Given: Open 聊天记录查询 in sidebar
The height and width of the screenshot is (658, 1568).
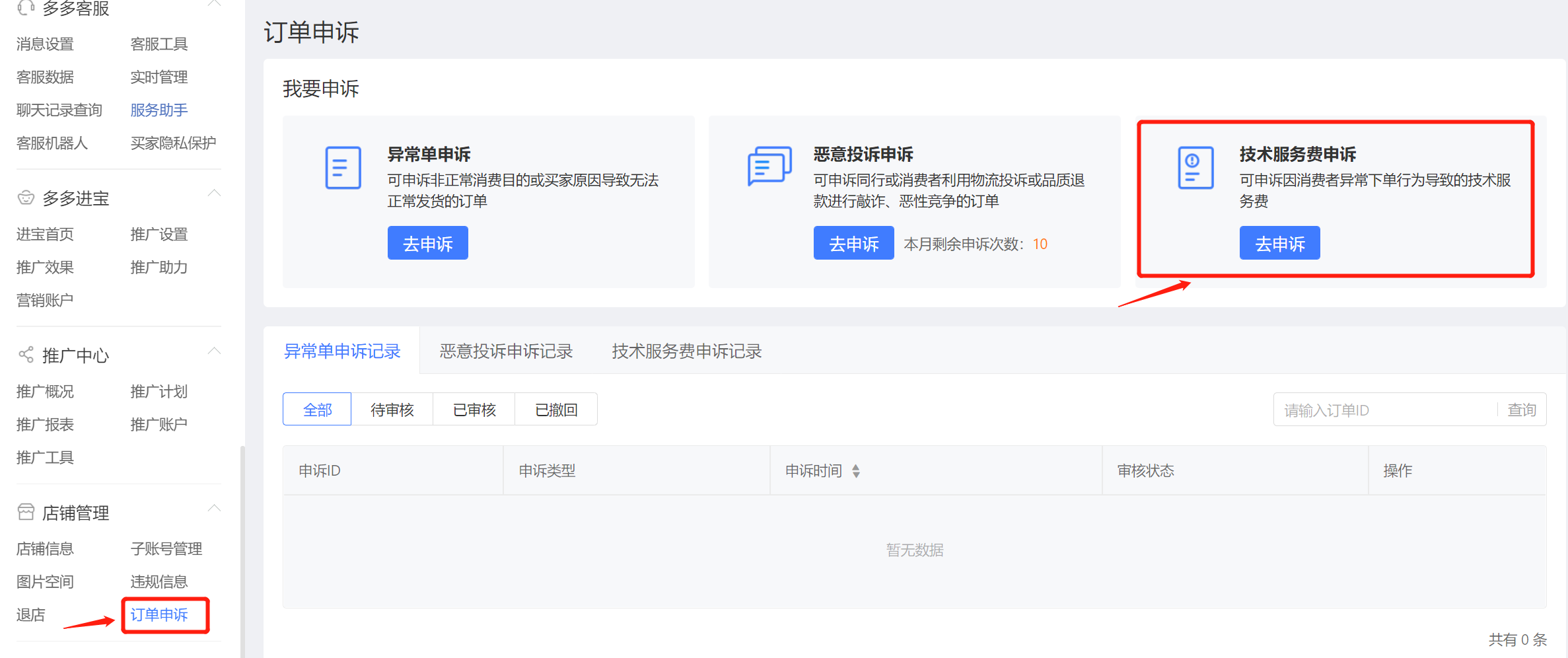Looking at the screenshot, I should pos(59,110).
